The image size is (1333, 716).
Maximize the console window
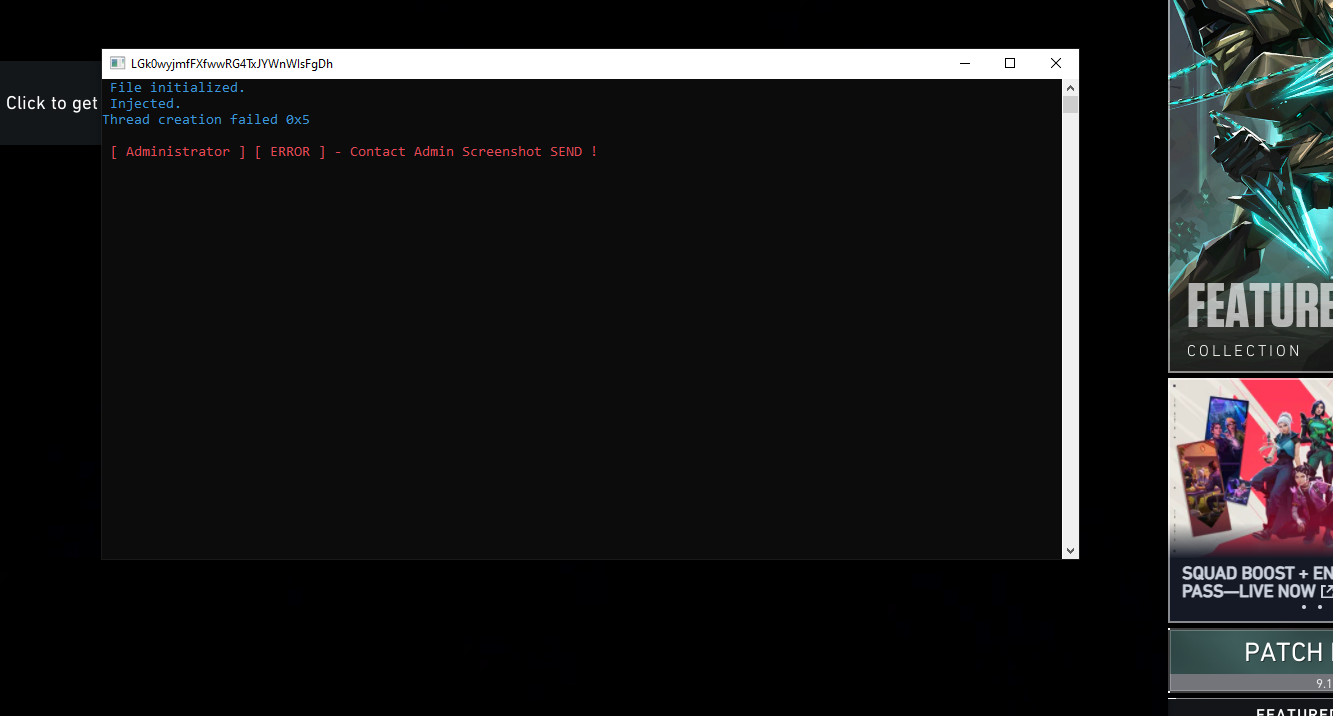coord(1010,63)
